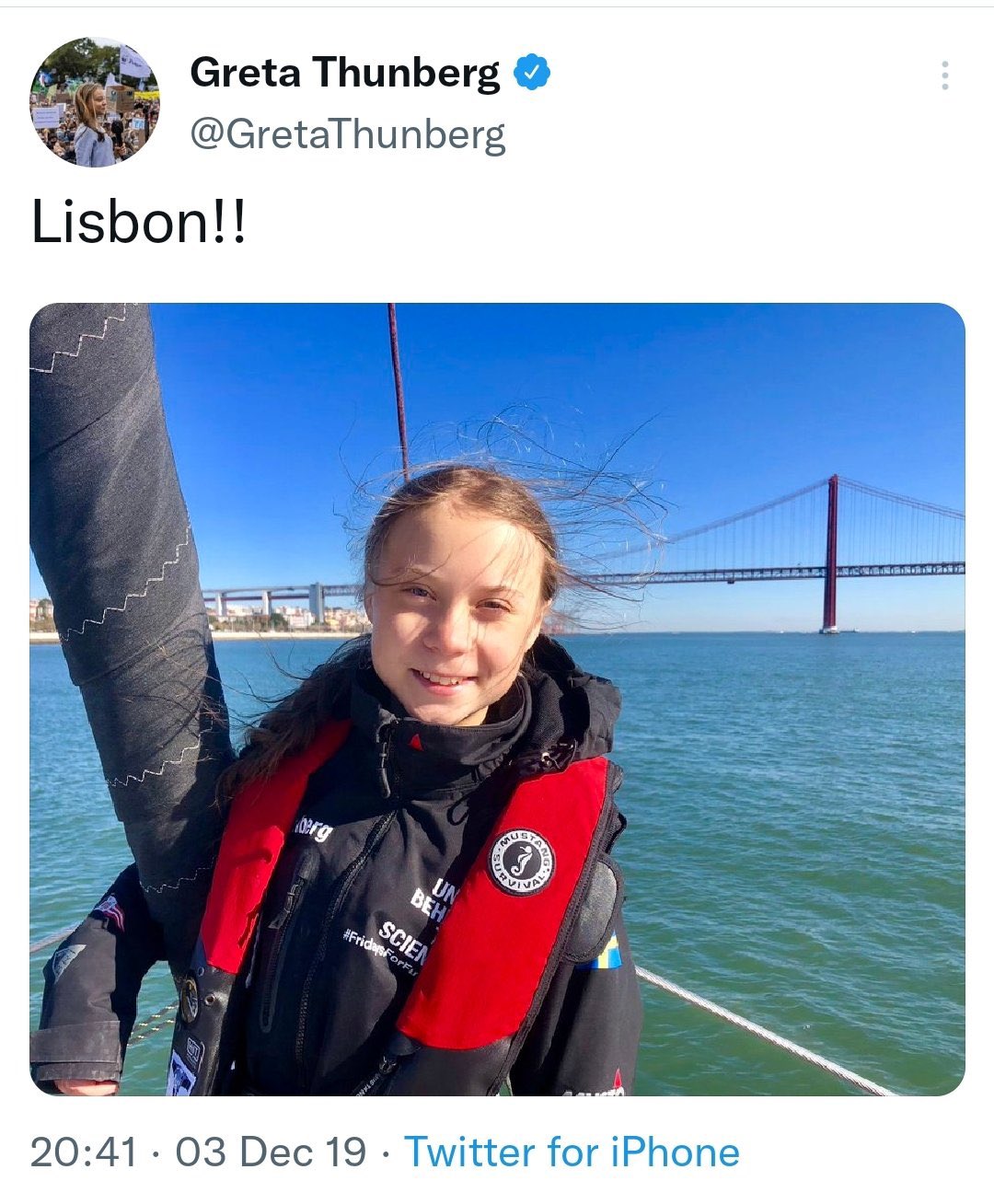The image size is (994, 1204).
Task: Tap the Lisbon!! tweet text
Action: coord(139,223)
